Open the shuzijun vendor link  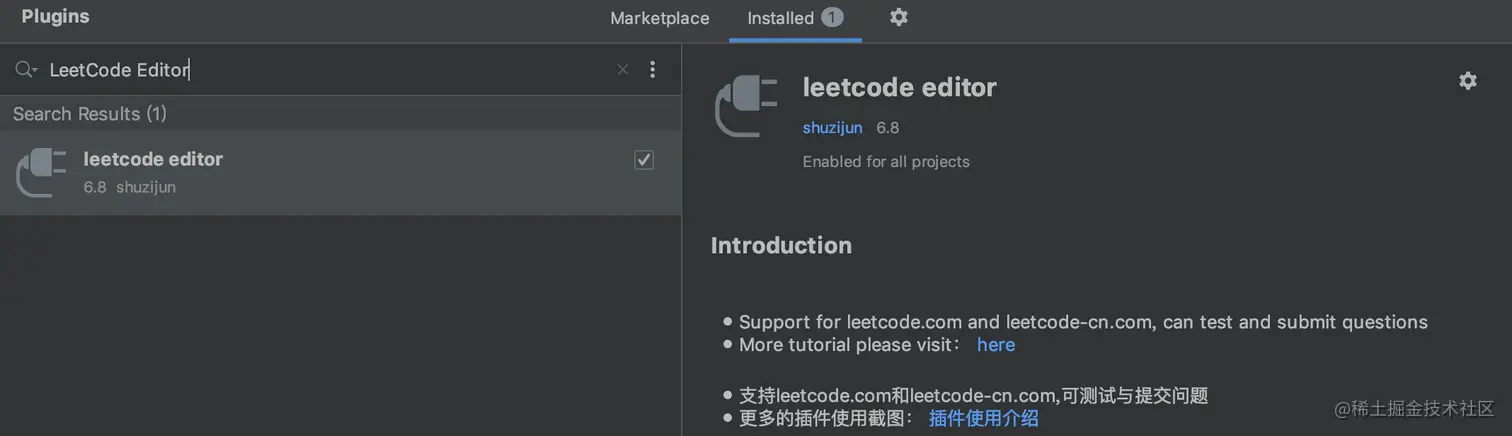click(x=832, y=128)
